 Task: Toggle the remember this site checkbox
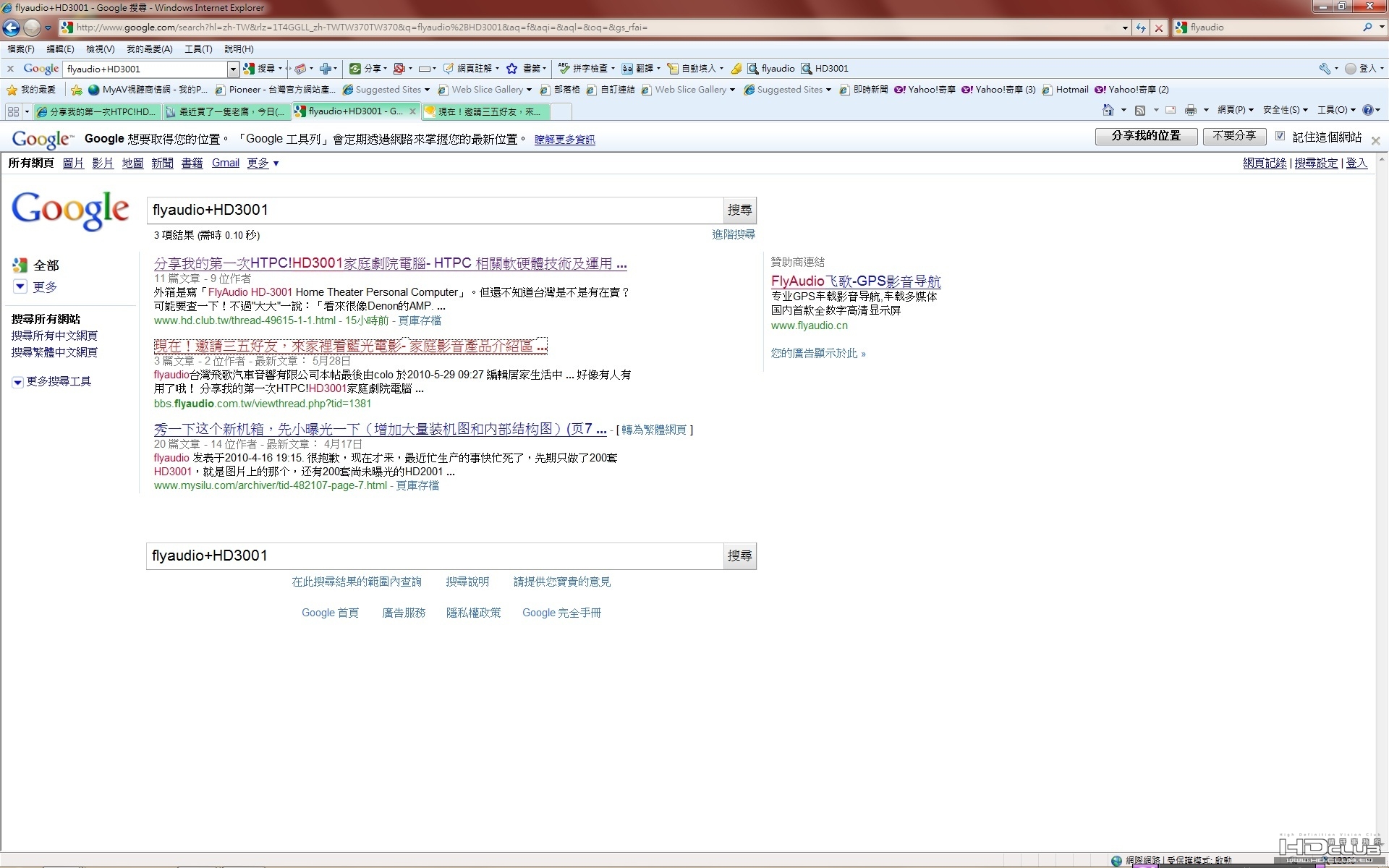click(1280, 136)
